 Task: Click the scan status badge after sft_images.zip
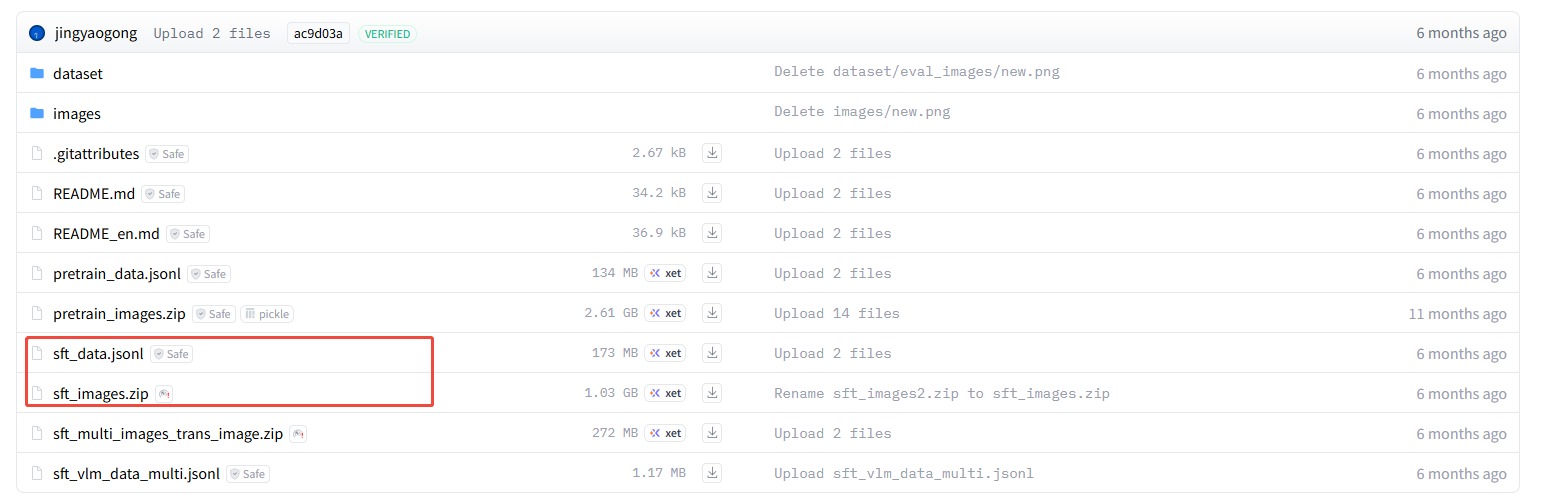click(164, 394)
